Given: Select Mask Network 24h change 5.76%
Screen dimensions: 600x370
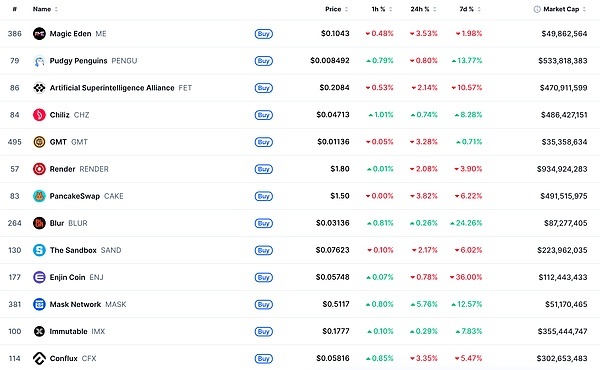Looking at the screenshot, I should pyautogui.click(x=424, y=304).
